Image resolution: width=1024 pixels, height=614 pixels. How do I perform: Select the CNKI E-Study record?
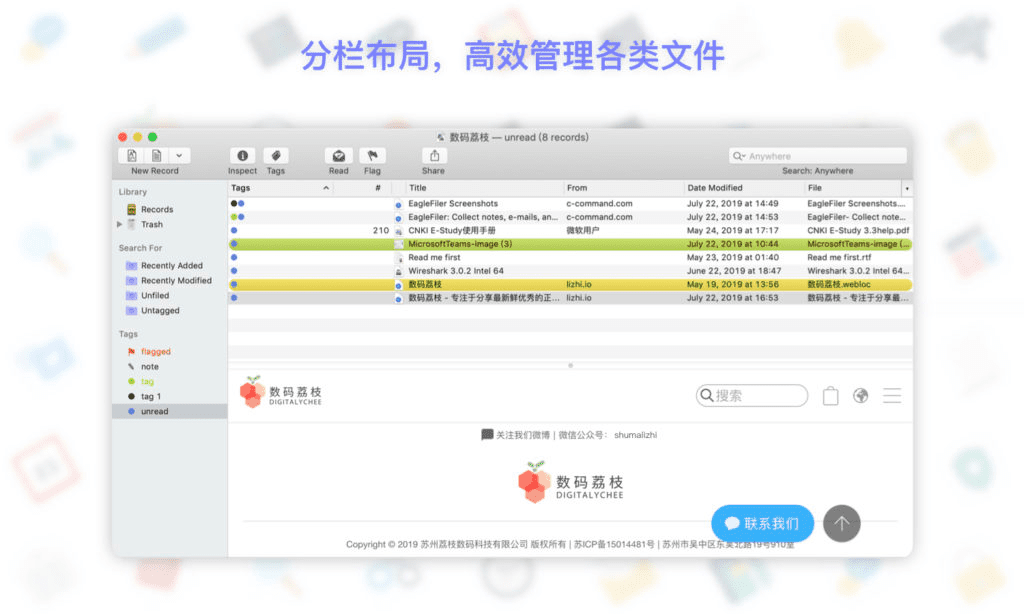pos(570,231)
